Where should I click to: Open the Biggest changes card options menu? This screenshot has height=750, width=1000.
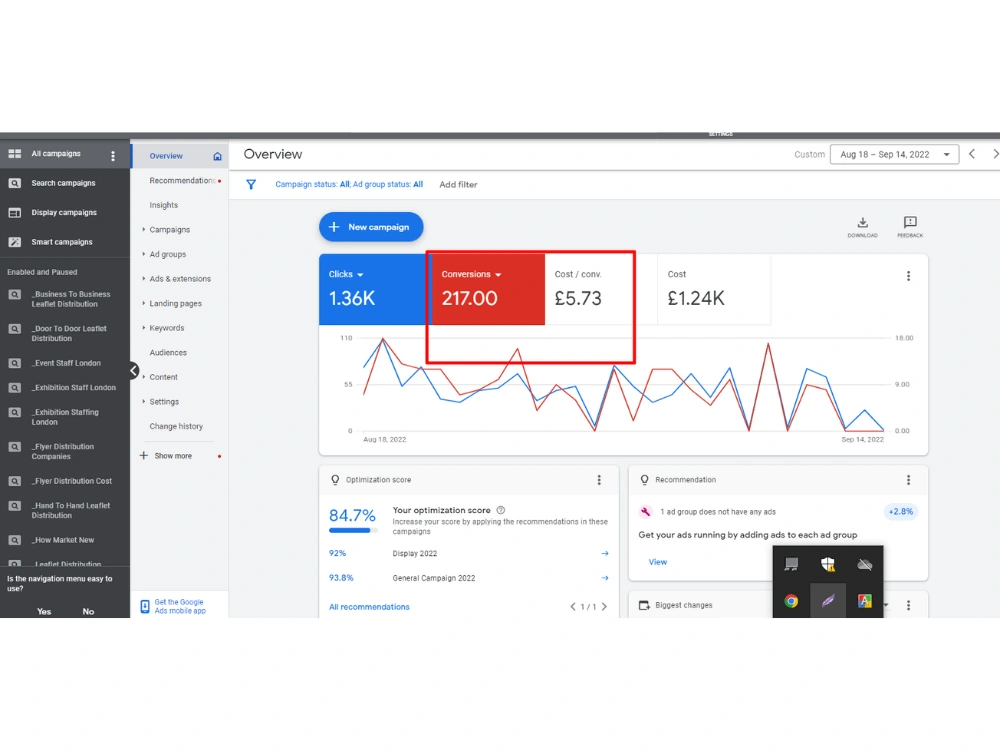pos(908,605)
